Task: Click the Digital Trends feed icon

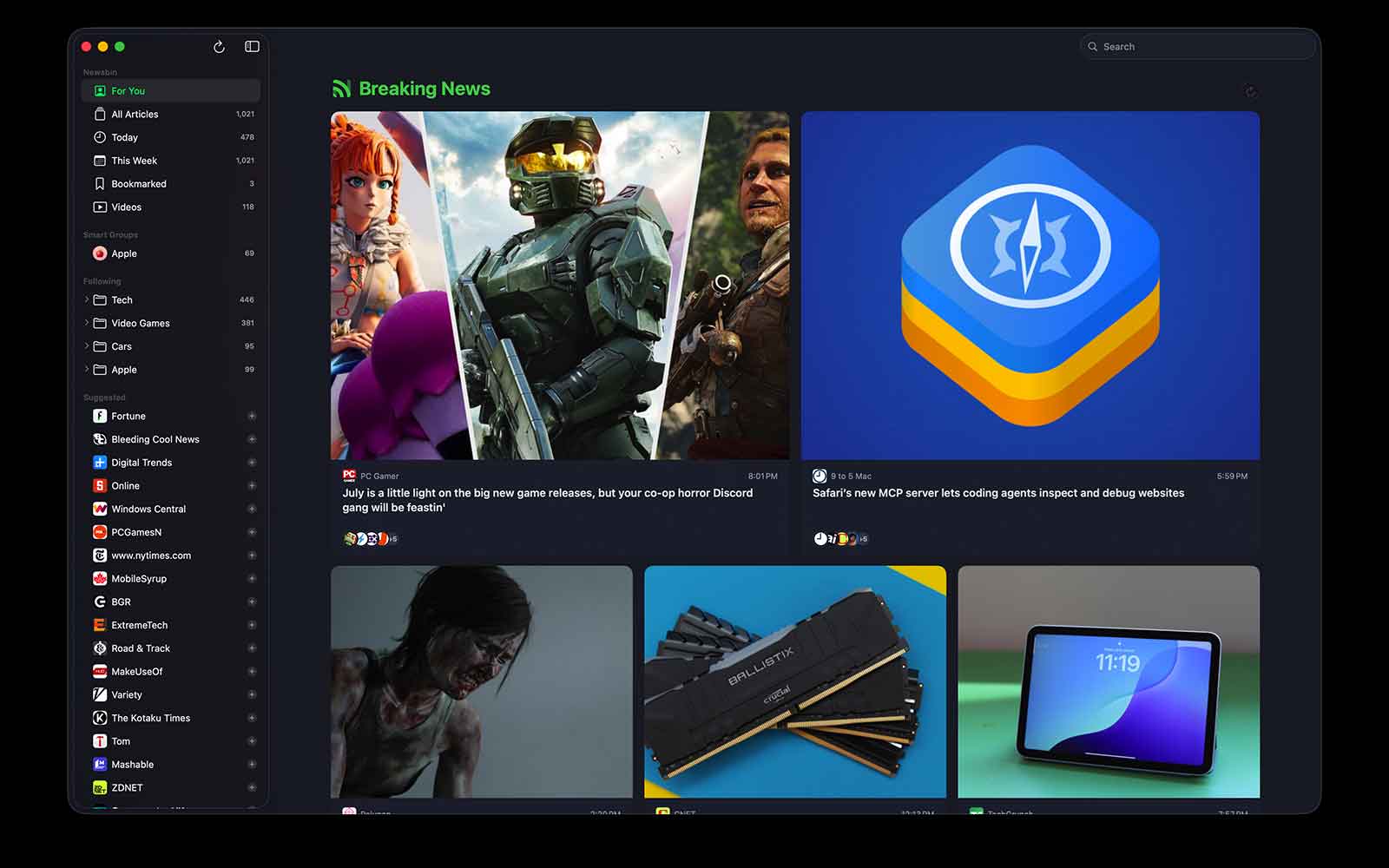Action: [x=100, y=463]
